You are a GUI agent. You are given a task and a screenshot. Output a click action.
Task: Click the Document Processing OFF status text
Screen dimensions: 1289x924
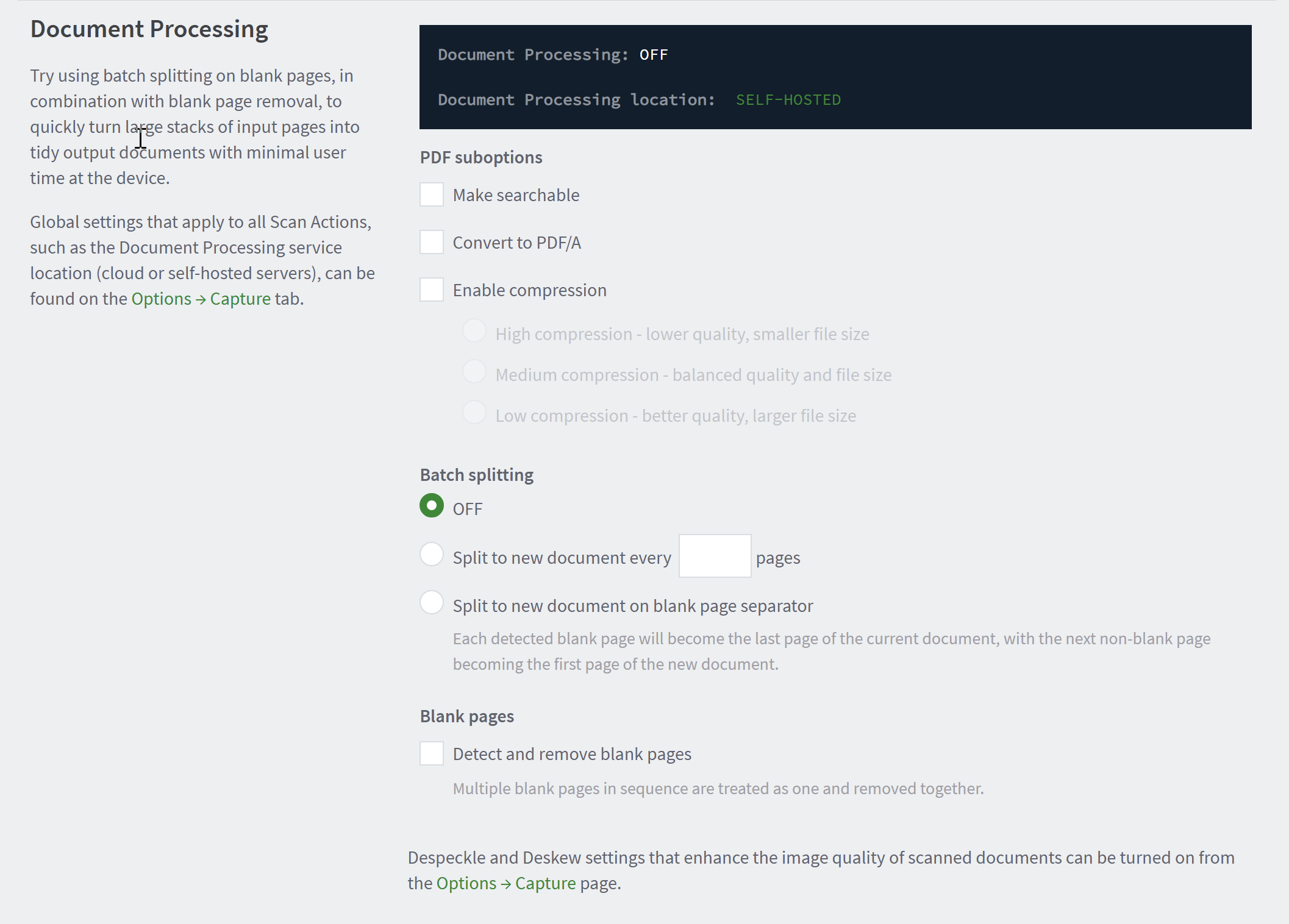(654, 55)
